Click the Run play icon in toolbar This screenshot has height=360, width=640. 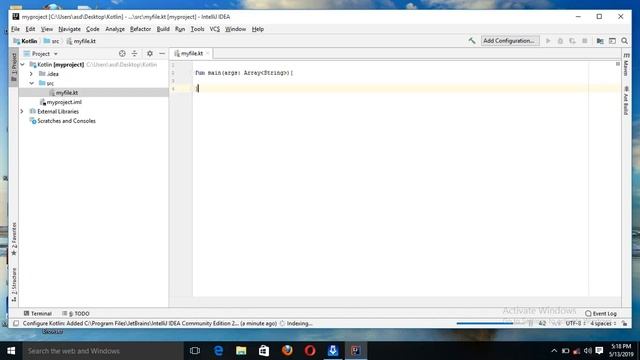tap(548, 41)
